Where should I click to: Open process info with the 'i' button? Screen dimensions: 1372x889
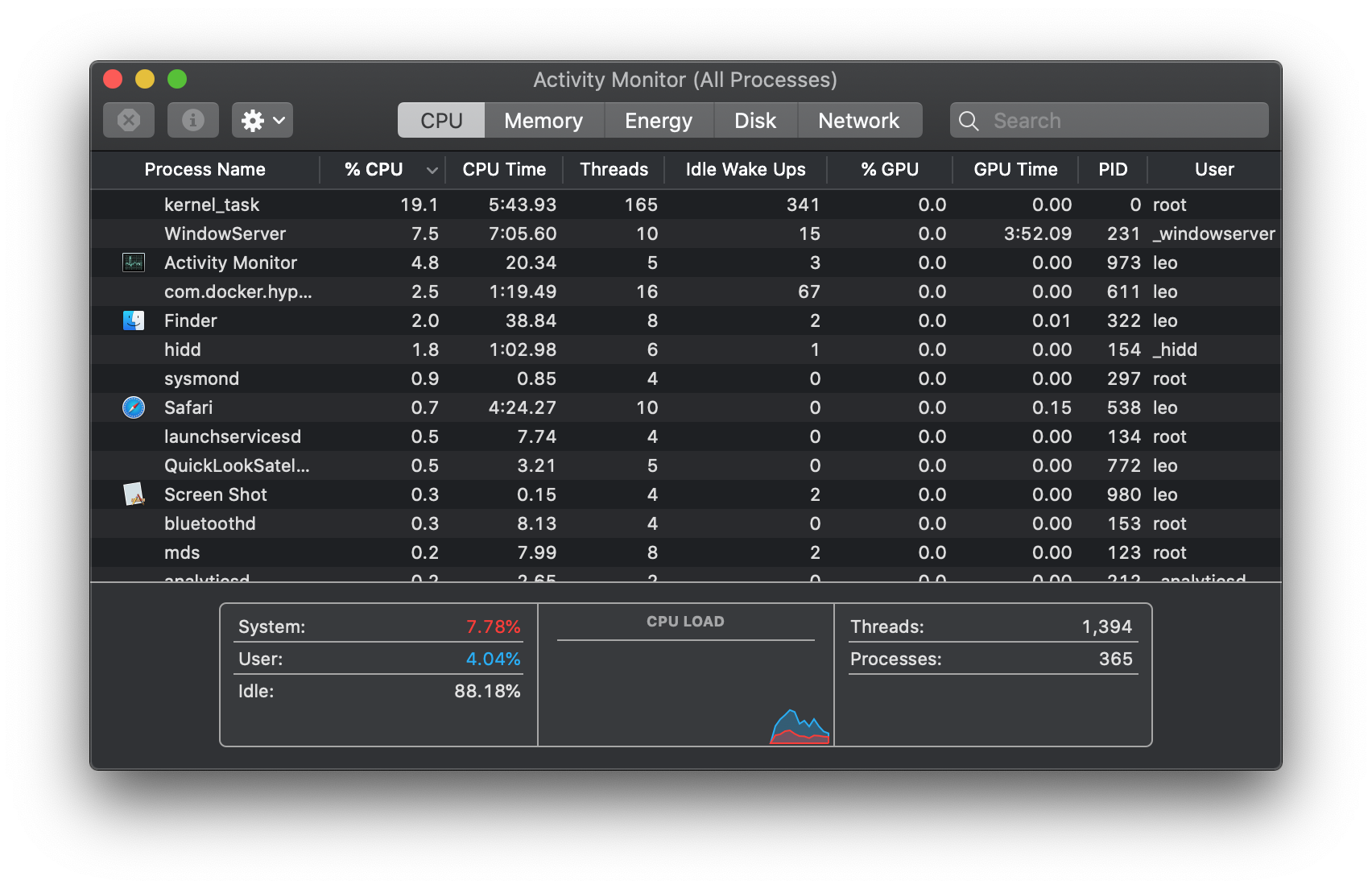[x=192, y=120]
